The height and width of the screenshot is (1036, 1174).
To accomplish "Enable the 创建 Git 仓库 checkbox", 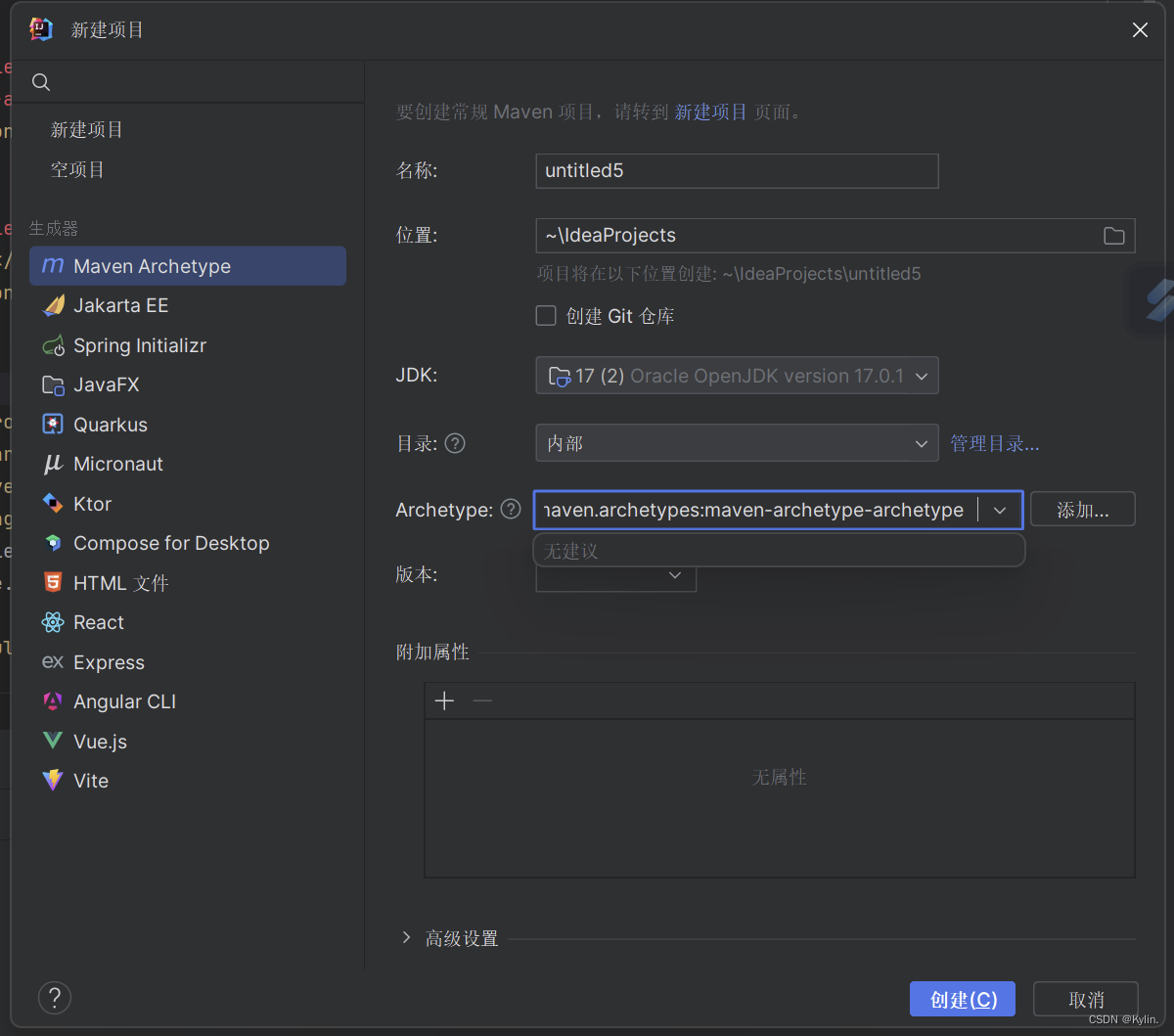I will (546, 315).
